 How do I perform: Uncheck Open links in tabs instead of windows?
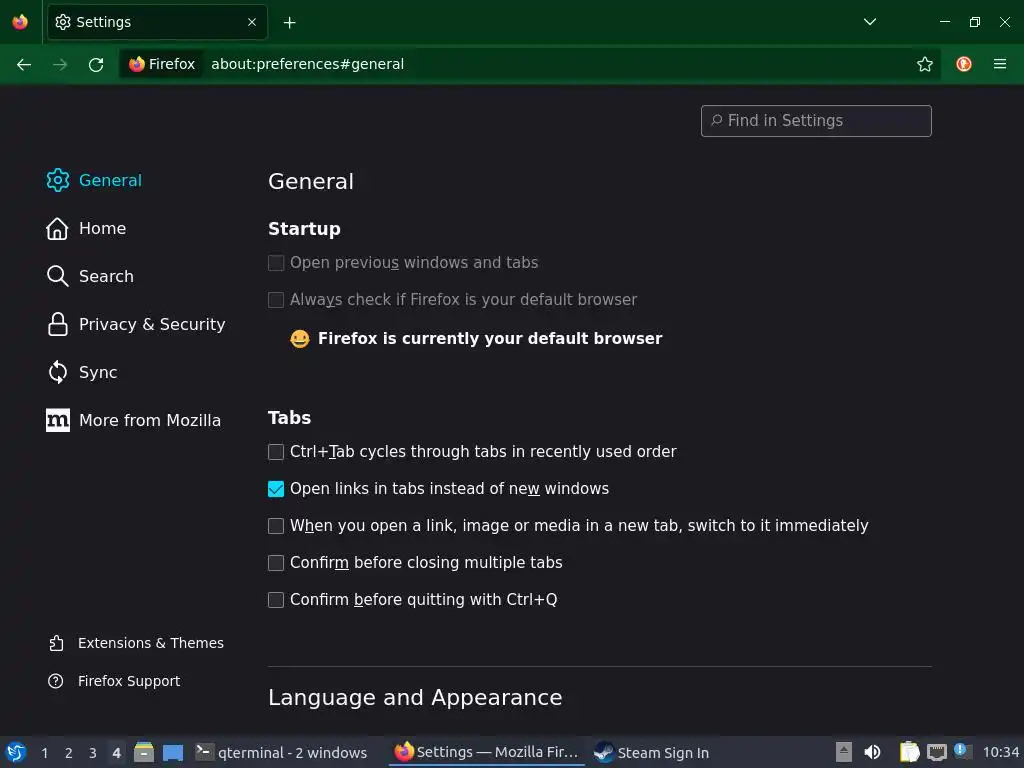pos(276,489)
